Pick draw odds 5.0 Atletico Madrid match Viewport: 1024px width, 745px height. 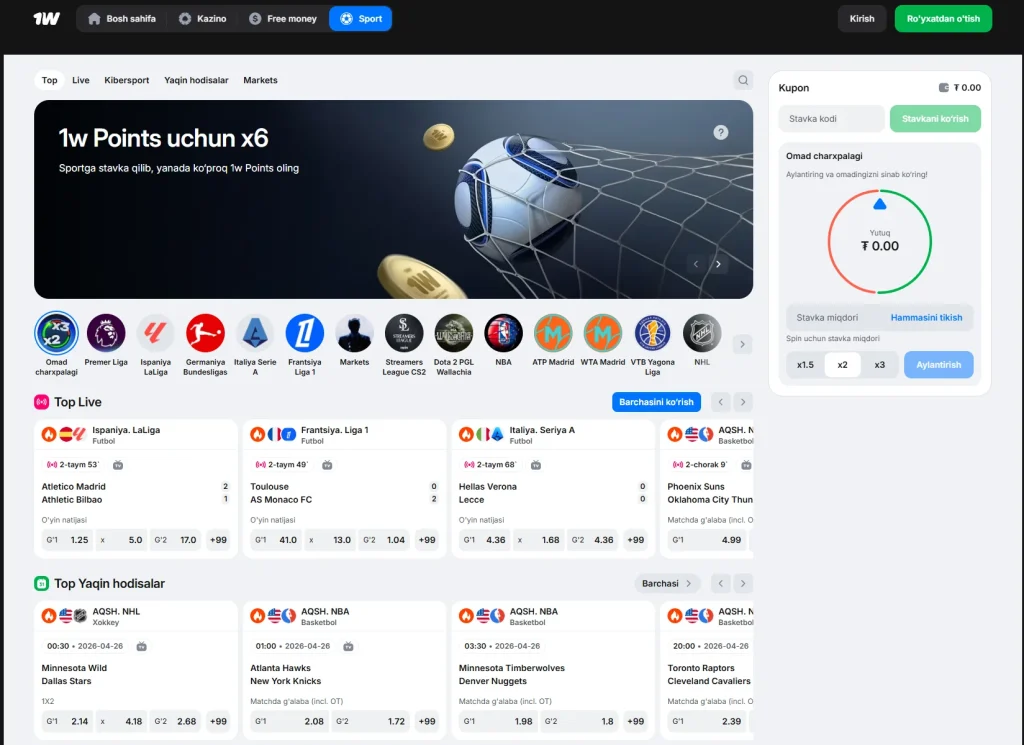coord(121,540)
